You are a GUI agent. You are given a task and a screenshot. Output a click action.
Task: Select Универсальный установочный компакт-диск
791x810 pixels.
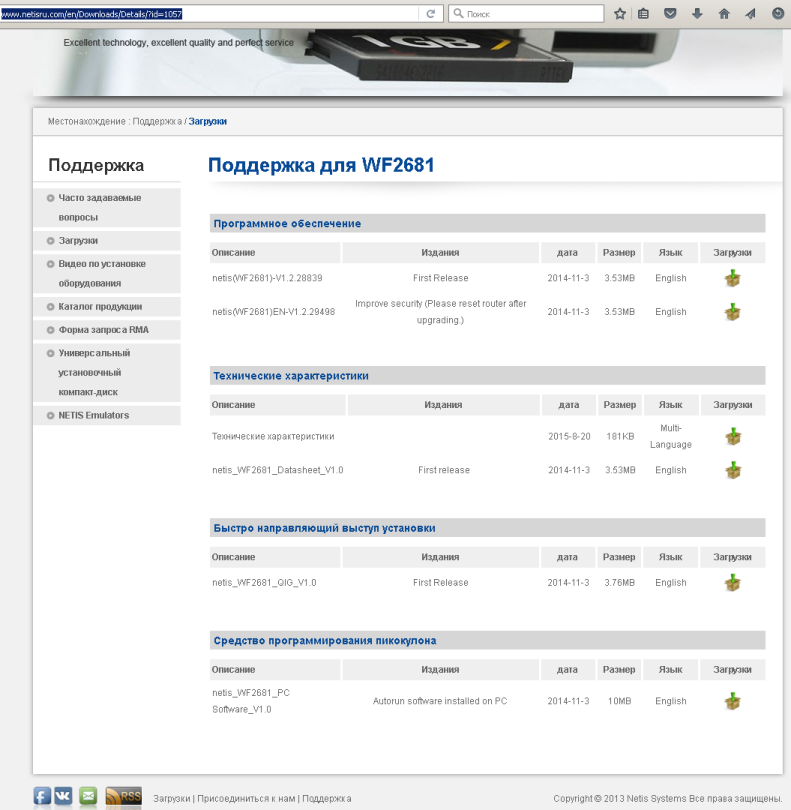[107, 372]
